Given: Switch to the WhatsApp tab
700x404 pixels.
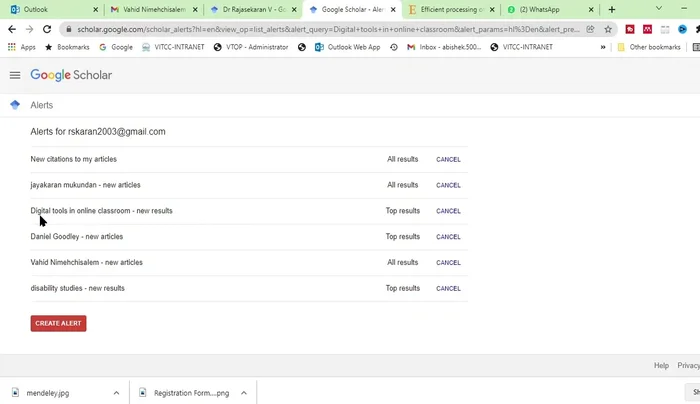Looking at the screenshot, I should (x=545, y=9).
